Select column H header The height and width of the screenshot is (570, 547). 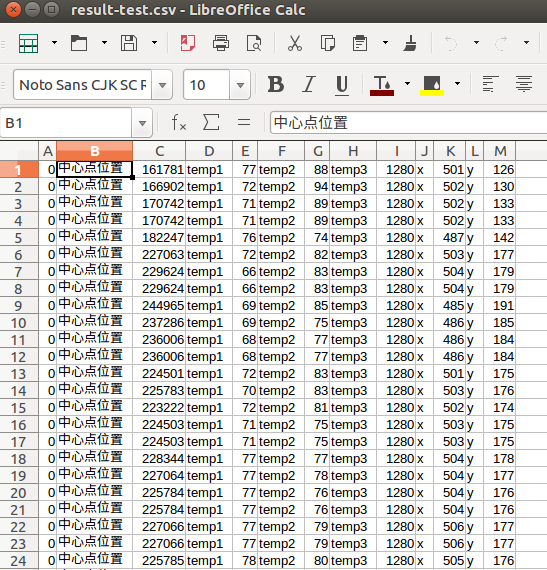353,151
